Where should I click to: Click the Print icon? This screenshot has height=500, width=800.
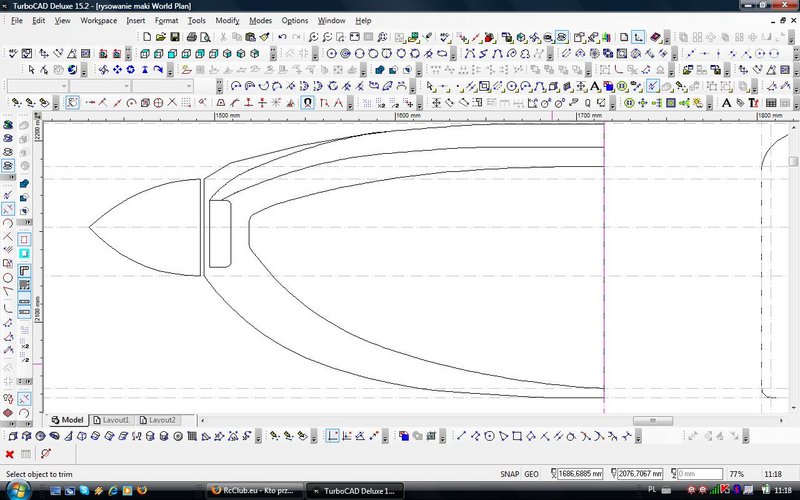point(191,37)
